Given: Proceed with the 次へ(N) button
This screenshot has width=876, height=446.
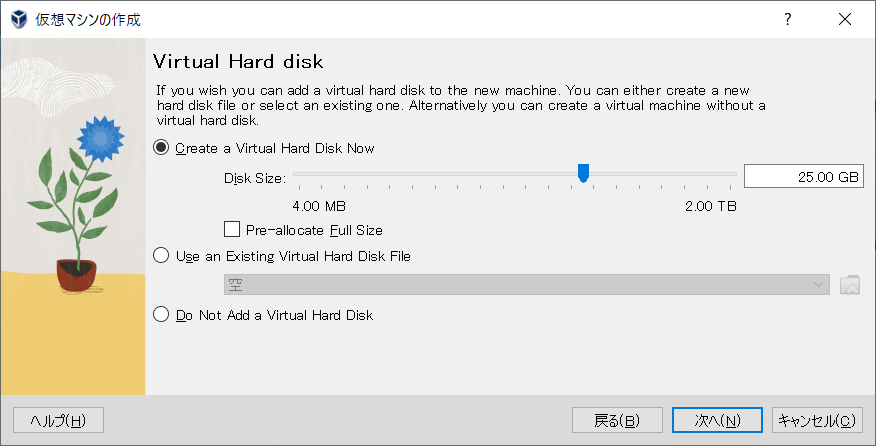Looking at the screenshot, I should tap(718, 420).
